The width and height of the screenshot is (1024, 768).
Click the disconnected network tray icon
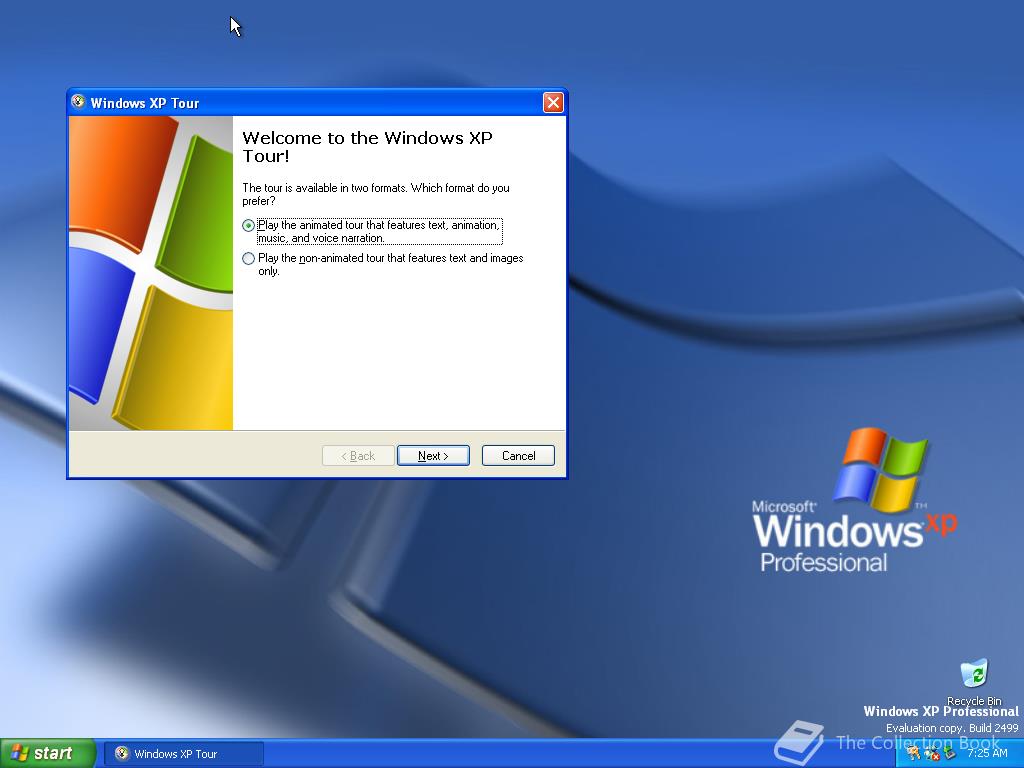(931, 754)
